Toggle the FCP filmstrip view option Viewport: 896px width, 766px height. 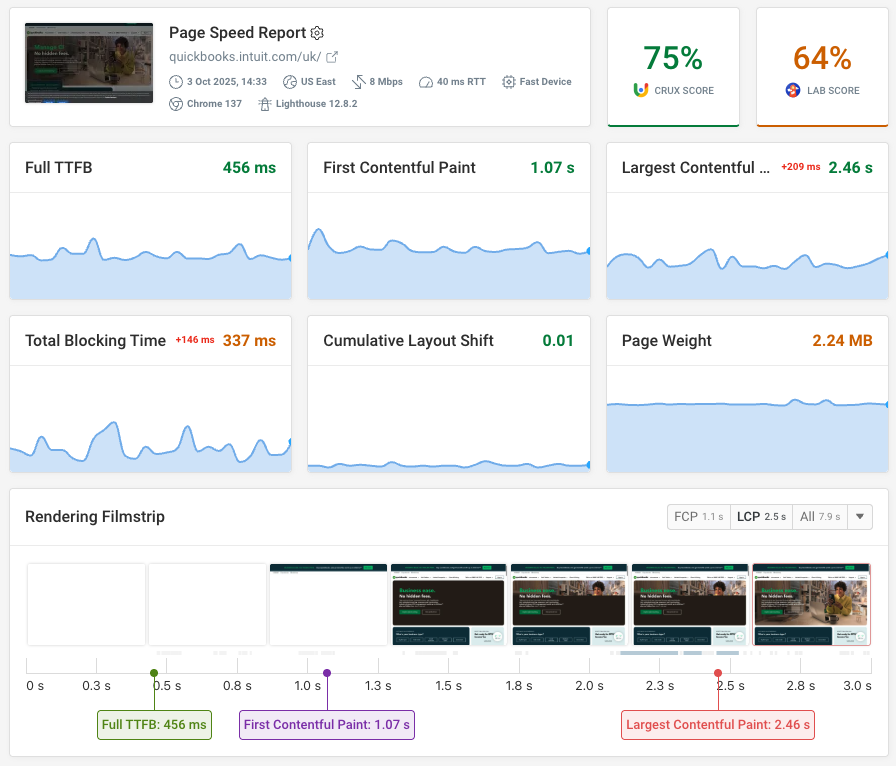[698, 517]
